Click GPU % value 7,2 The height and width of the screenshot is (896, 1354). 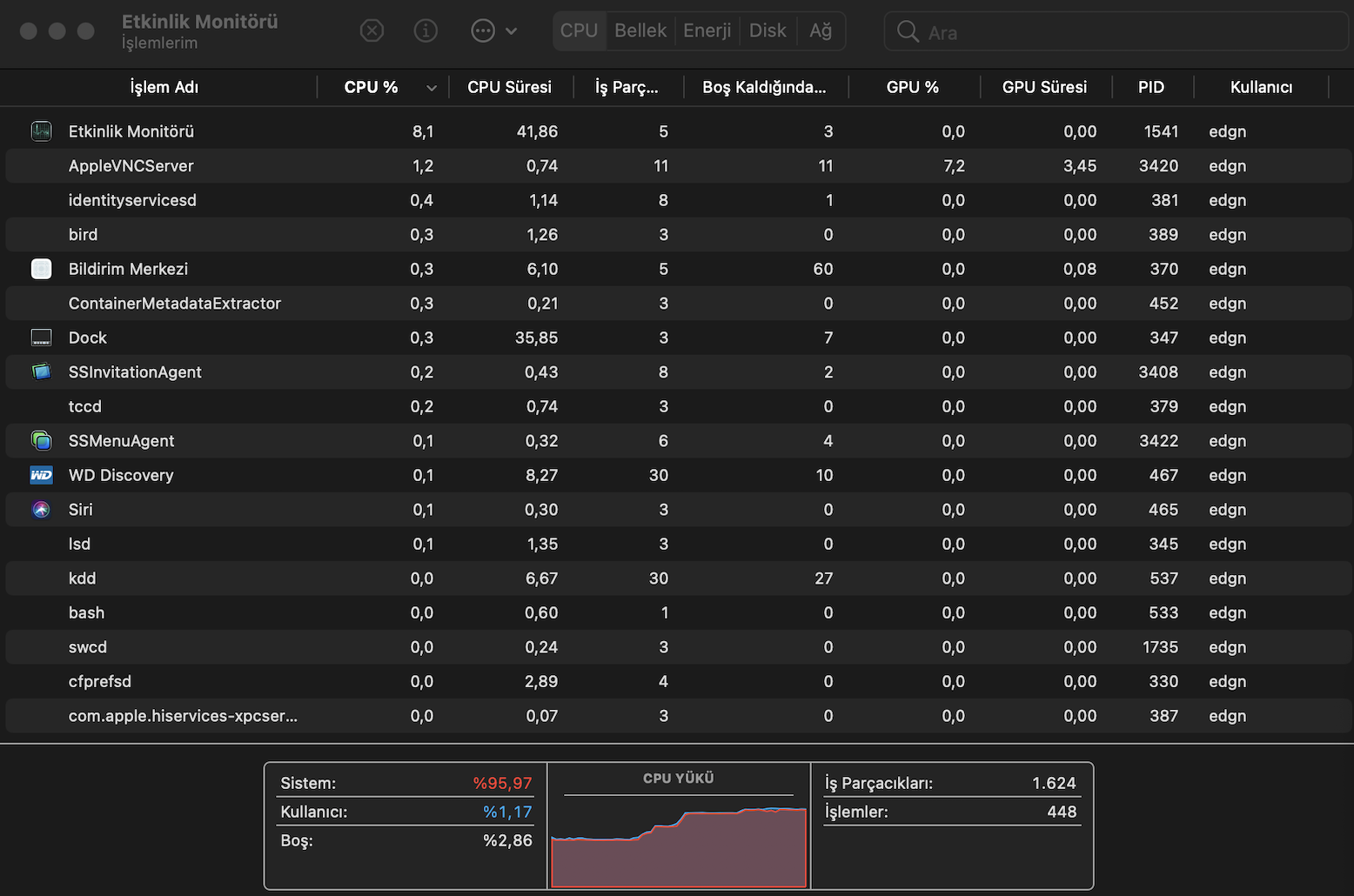point(954,165)
